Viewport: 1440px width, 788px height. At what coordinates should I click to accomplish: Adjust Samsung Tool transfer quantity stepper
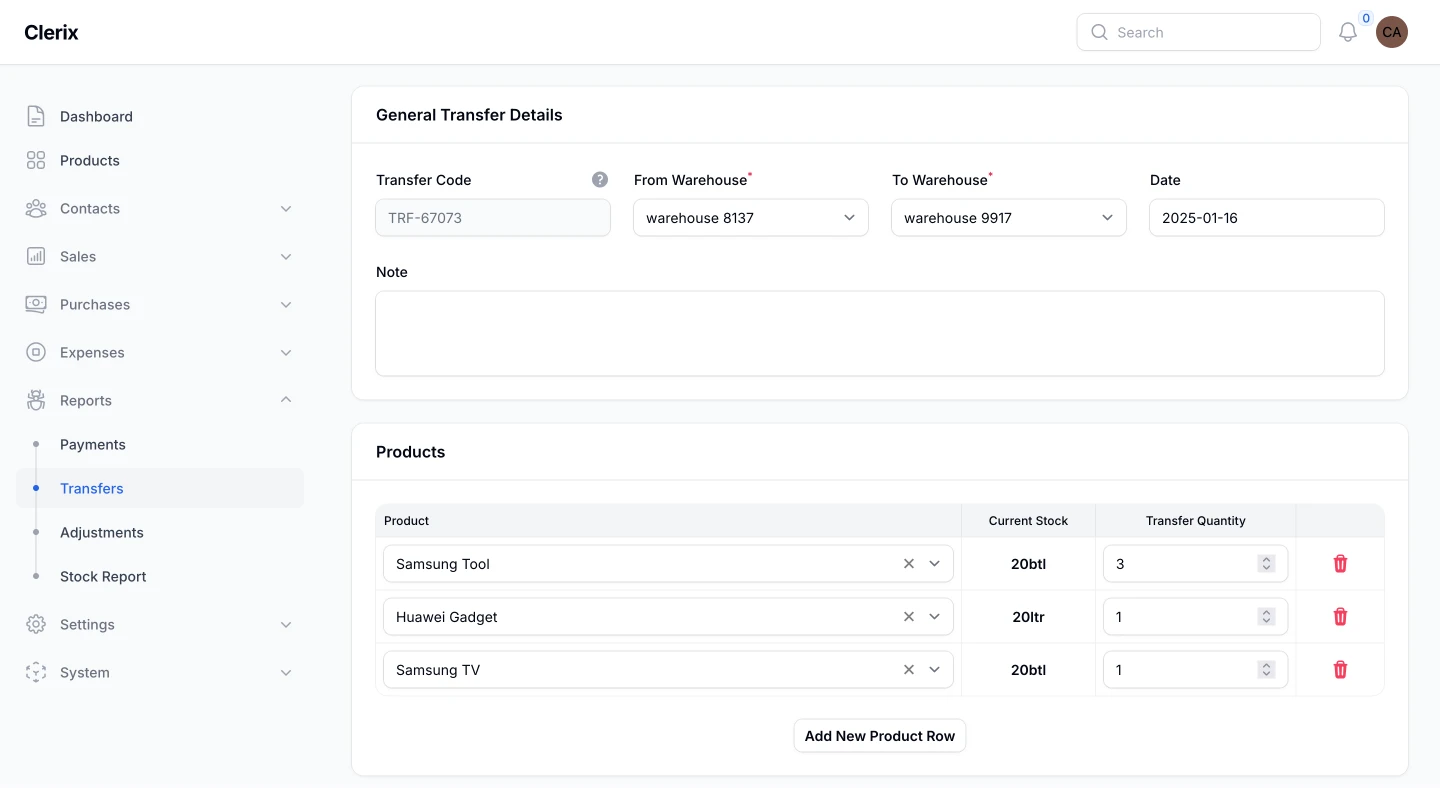[1266, 564]
